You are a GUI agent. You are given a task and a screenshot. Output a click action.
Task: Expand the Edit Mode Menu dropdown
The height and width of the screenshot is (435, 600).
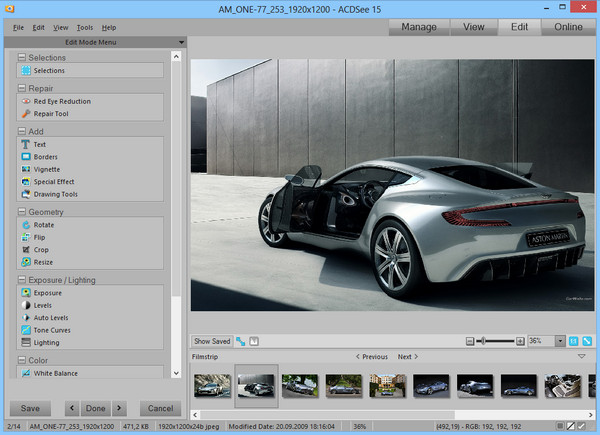[x=180, y=42]
